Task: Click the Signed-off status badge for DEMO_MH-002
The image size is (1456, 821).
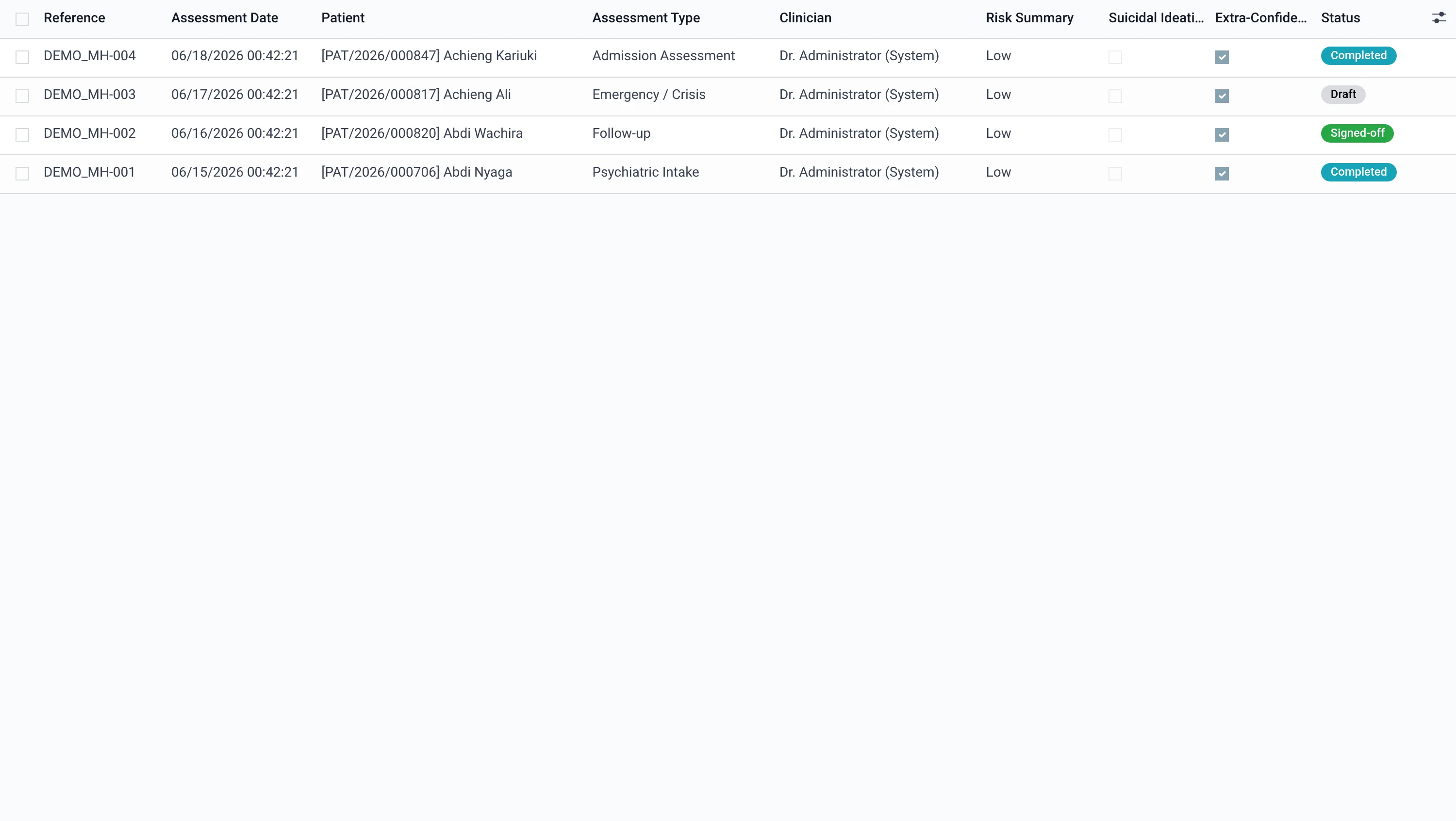Action: 1357,133
